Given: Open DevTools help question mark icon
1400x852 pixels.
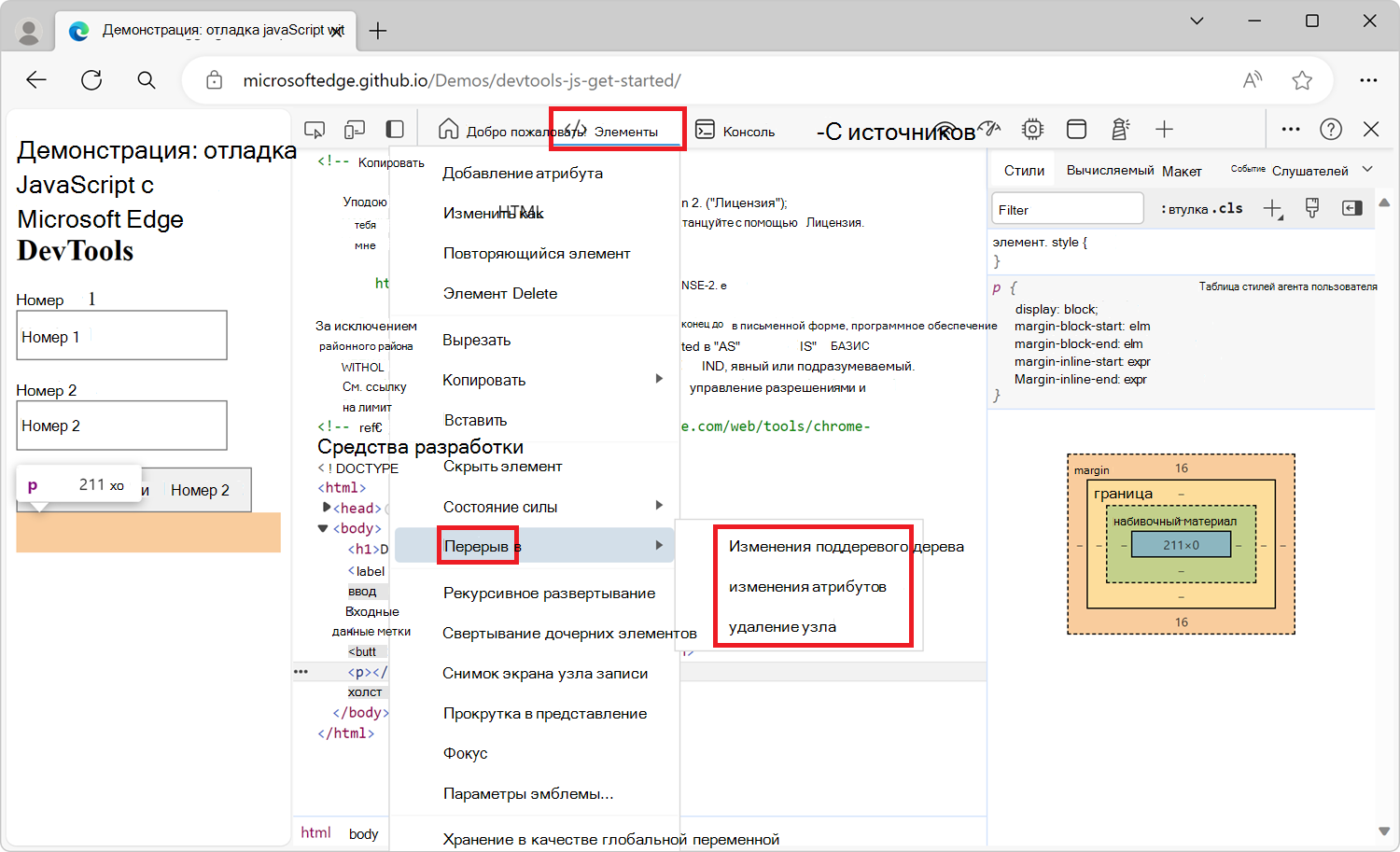Looking at the screenshot, I should click(x=1331, y=130).
